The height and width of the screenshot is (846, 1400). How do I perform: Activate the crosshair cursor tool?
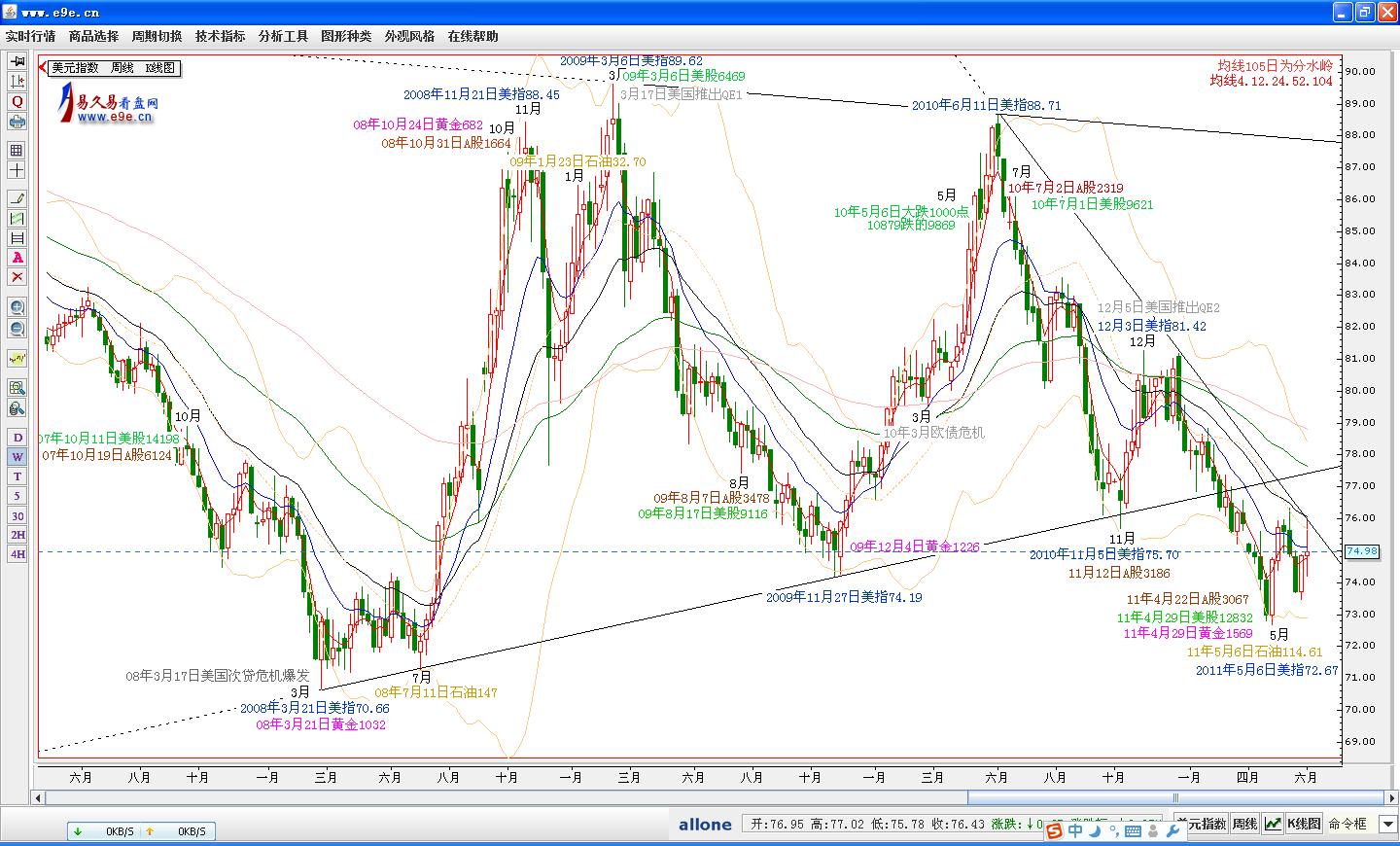point(17,170)
